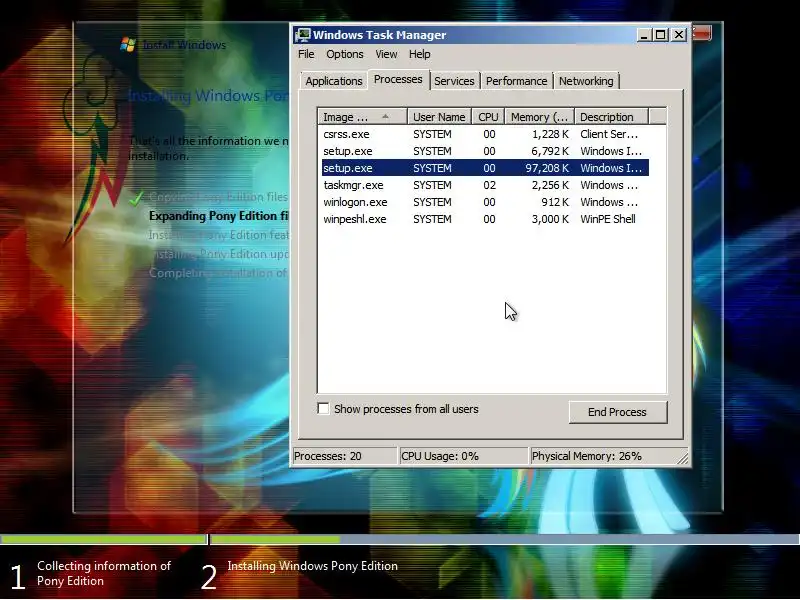
Task: Open the Help menu
Action: (x=419, y=54)
